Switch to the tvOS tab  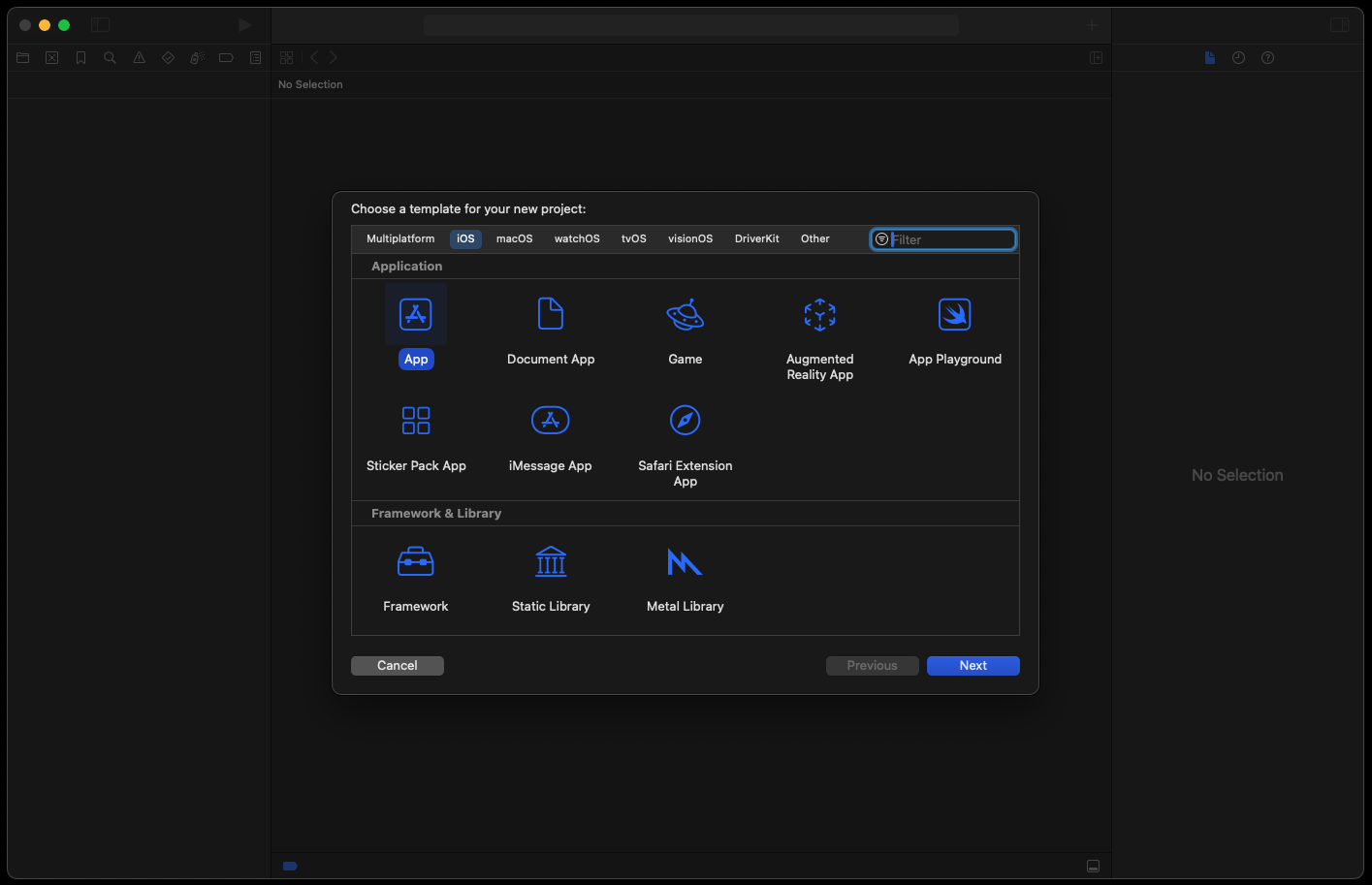point(634,238)
